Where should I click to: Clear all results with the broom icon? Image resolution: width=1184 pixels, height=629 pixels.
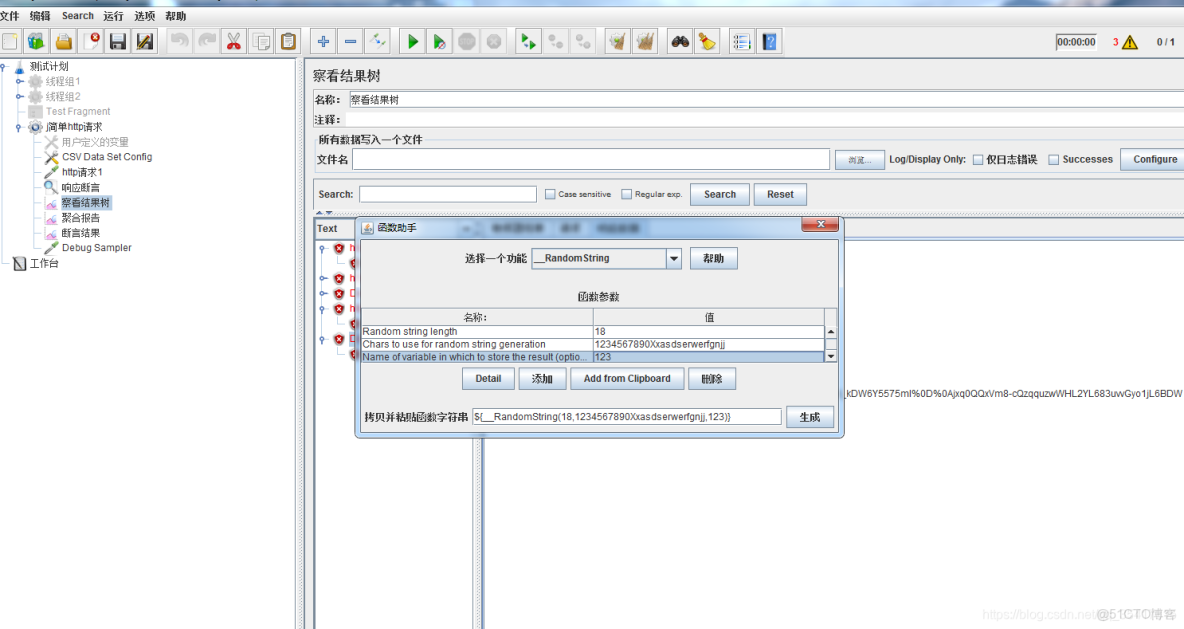pyautogui.click(x=645, y=40)
